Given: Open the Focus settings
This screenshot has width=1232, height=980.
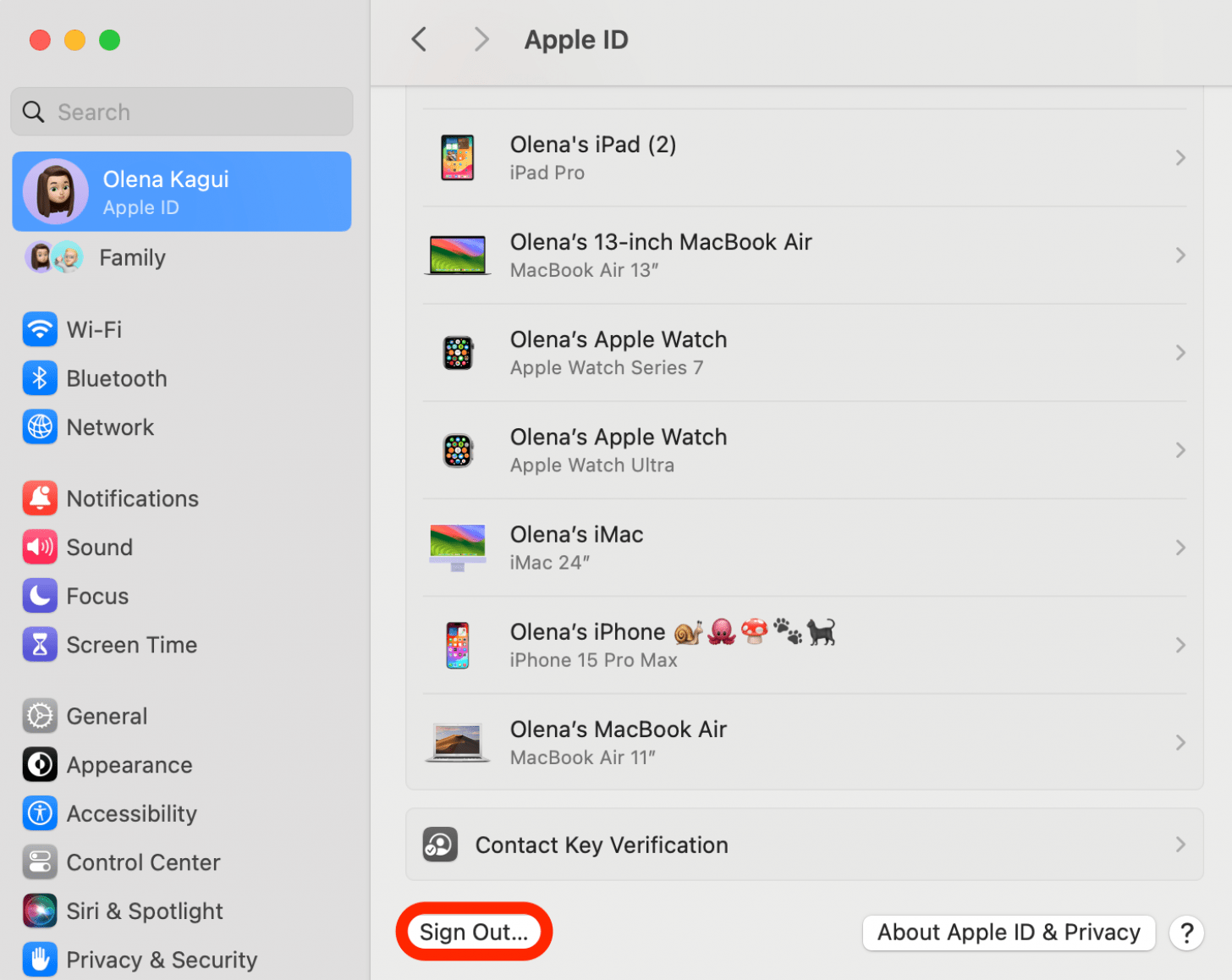Looking at the screenshot, I should pos(97,595).
